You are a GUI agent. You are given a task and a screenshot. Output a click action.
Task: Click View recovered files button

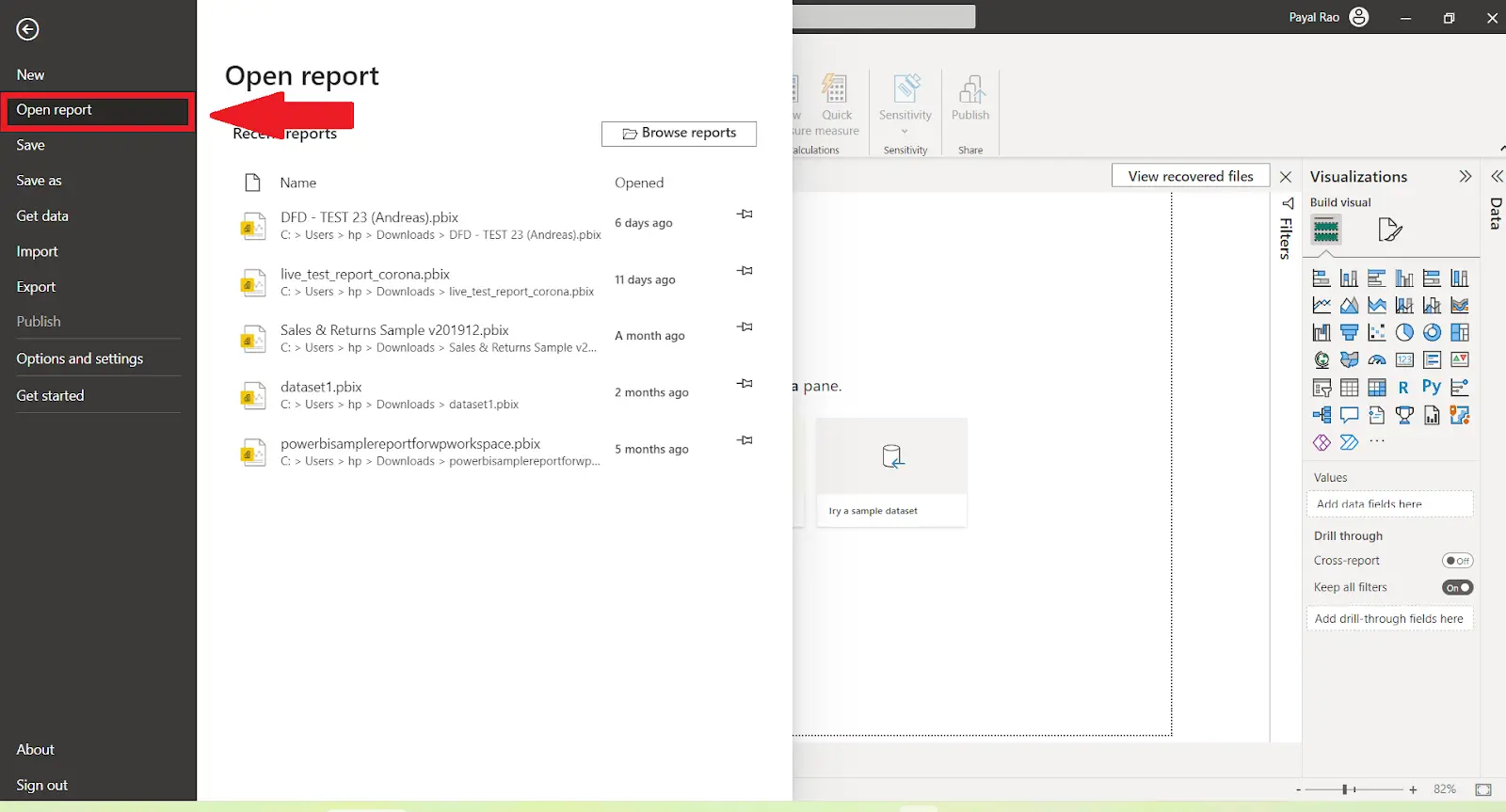click(x=1191, y=176)
